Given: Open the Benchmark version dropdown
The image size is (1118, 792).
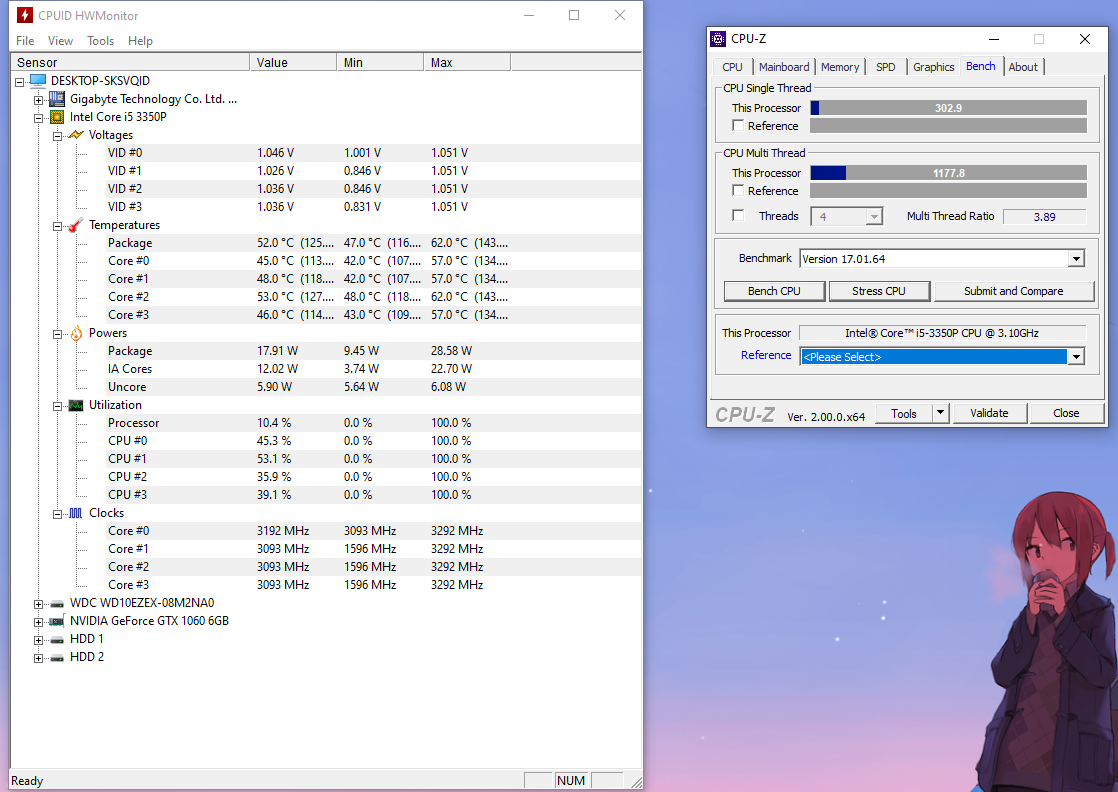Looking at the screenshot, I should point(1076,259).
